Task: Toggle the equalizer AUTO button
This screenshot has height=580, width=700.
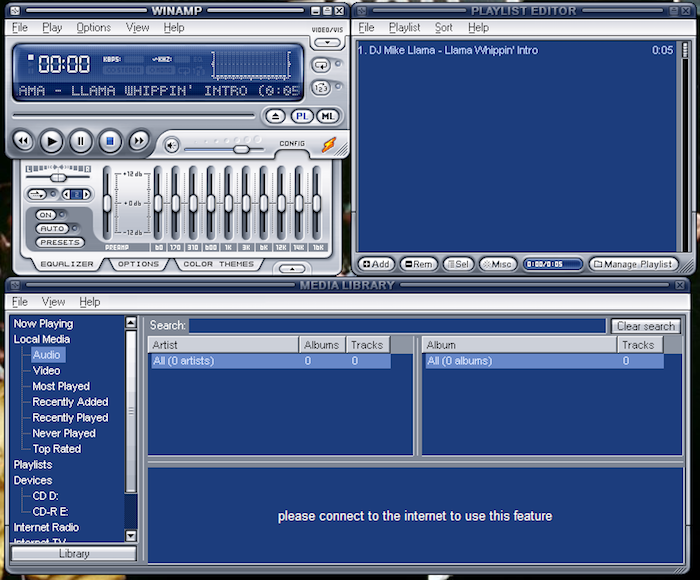Action: 53,229
